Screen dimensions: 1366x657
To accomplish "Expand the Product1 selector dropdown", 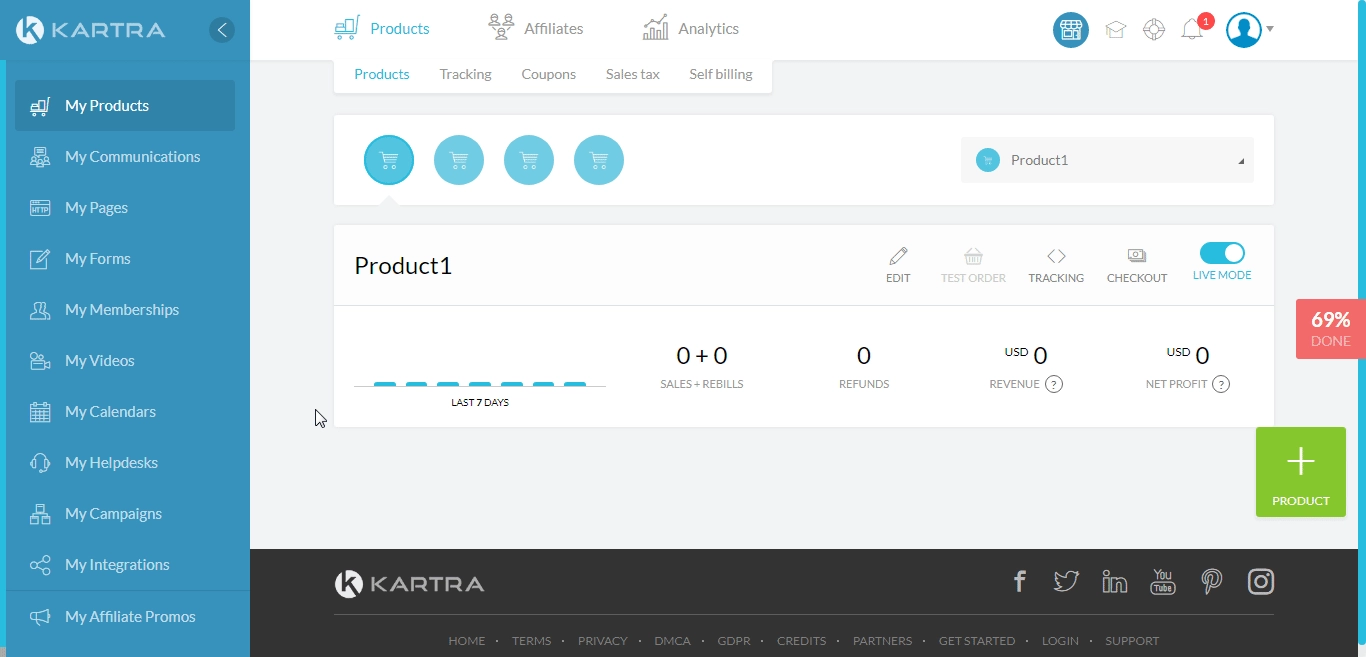I will (x=1107, y=160).
